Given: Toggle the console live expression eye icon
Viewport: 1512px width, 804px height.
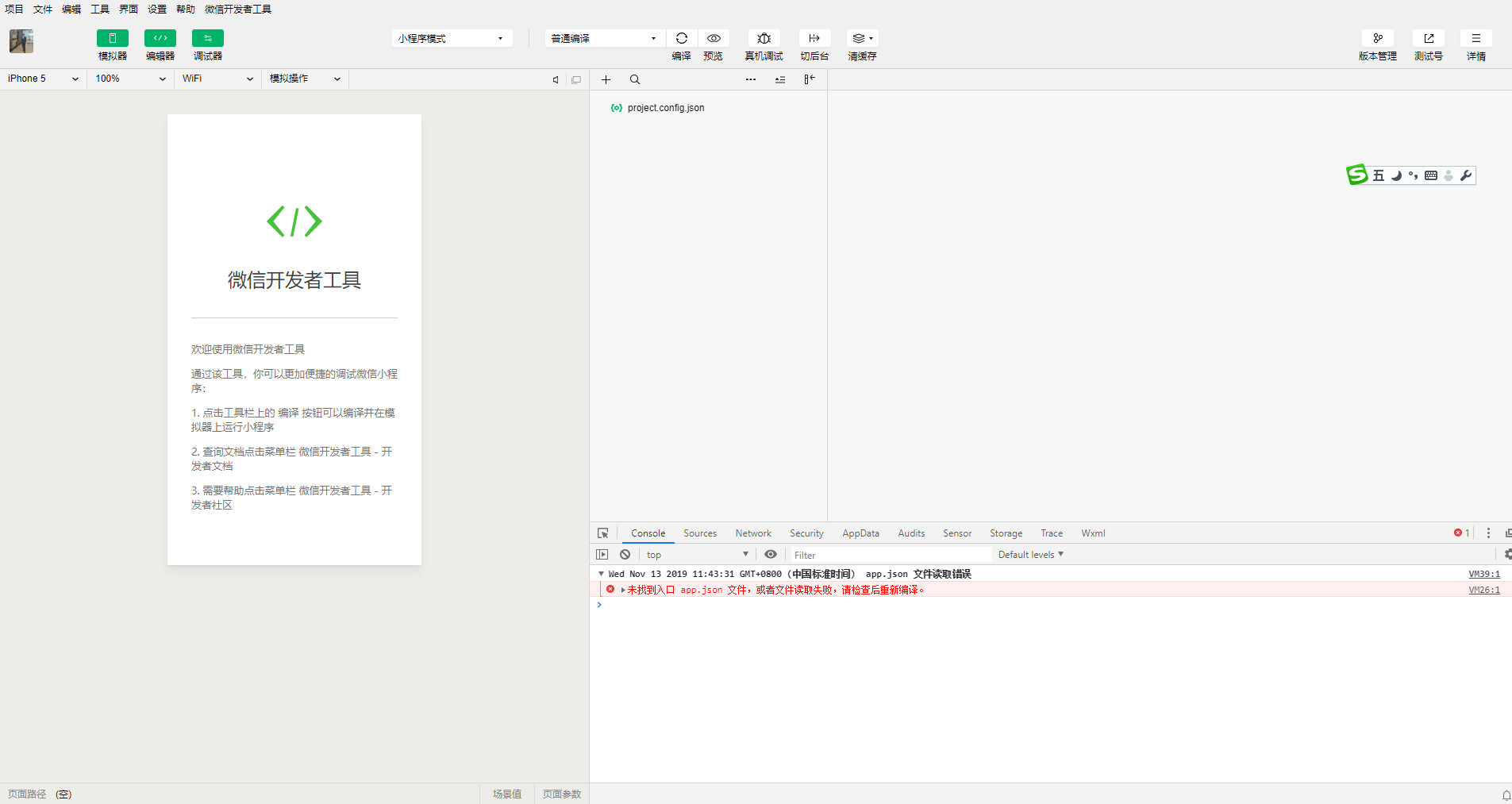Looking at the screenshot, I should (x=771, y=555).
